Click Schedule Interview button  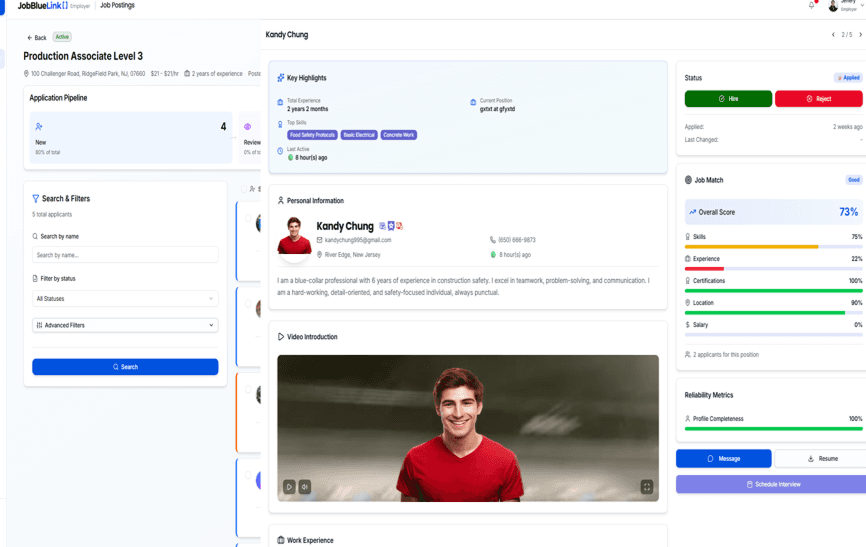click(771, 485)
